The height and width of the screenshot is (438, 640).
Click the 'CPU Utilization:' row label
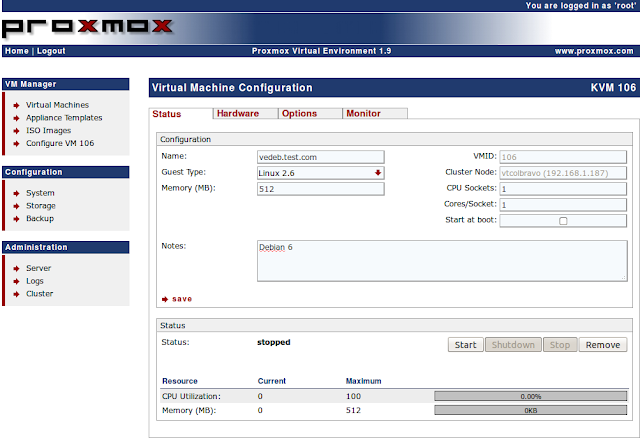click(x=191, y=396)
